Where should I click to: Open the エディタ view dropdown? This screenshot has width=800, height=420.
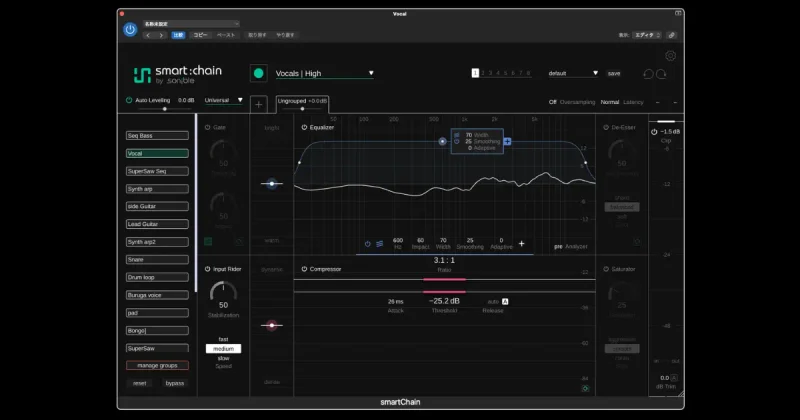click(x=647, y=35)
